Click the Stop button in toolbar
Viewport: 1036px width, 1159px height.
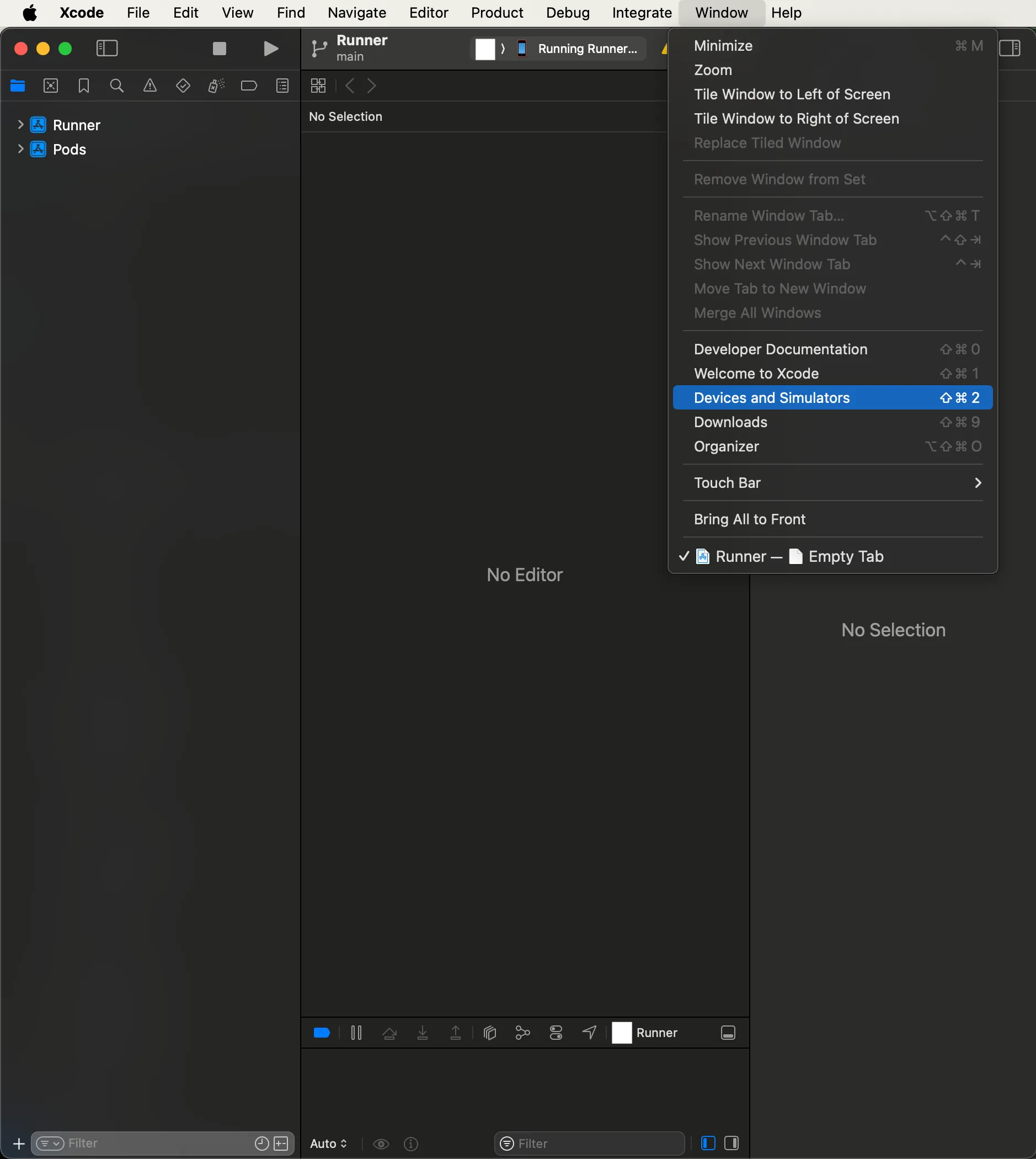tap(219, 49)
